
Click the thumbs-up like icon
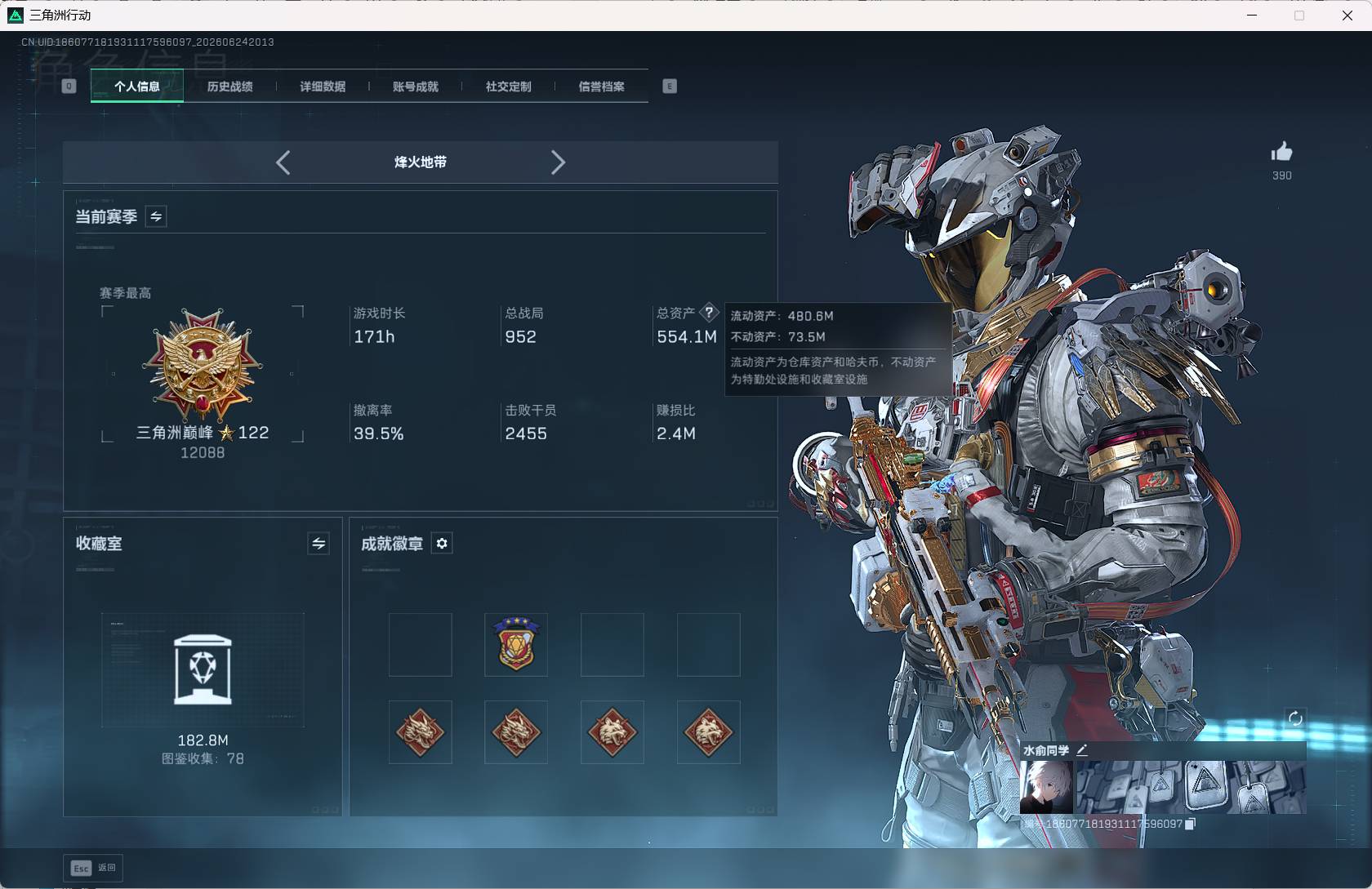click(x=1281, y=152)
